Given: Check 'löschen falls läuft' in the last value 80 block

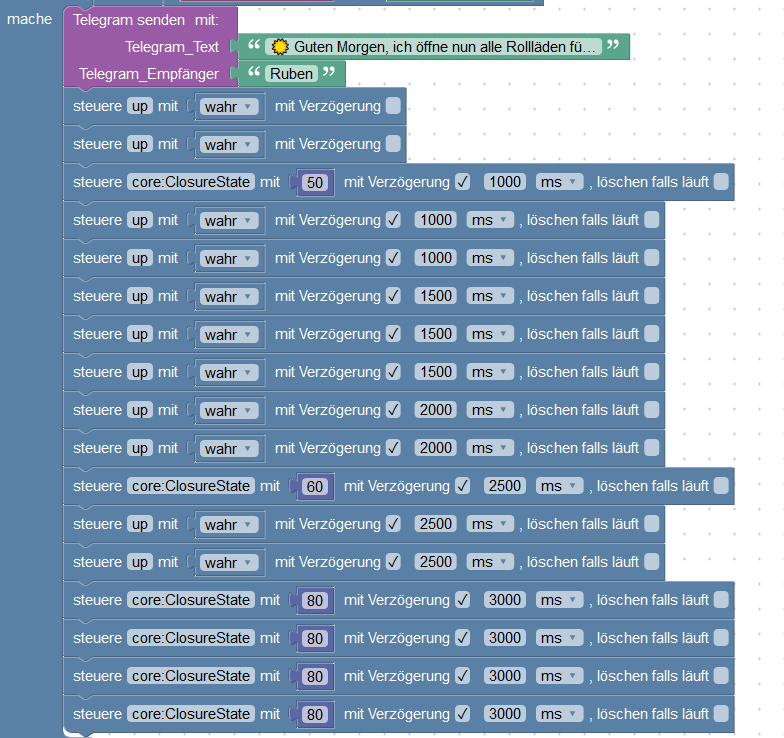Looking at the screenshot, I should click(721, 714).
